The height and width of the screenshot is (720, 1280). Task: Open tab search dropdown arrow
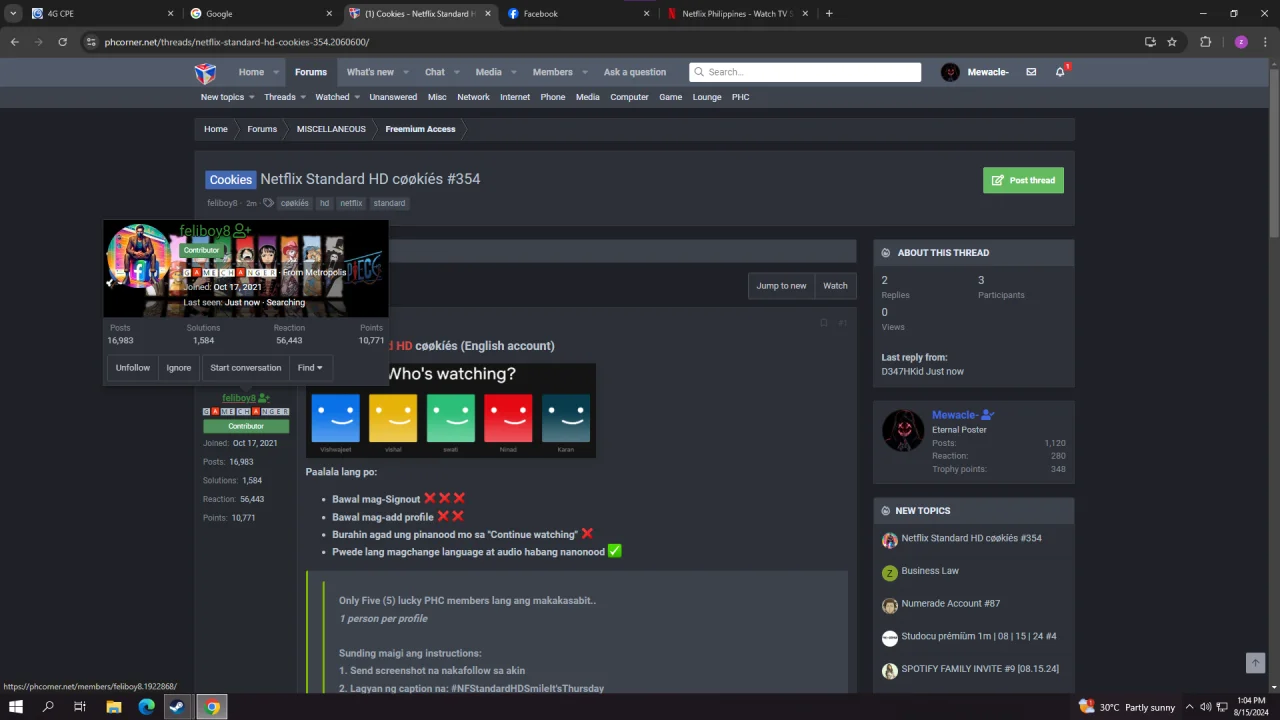[13, 14]
